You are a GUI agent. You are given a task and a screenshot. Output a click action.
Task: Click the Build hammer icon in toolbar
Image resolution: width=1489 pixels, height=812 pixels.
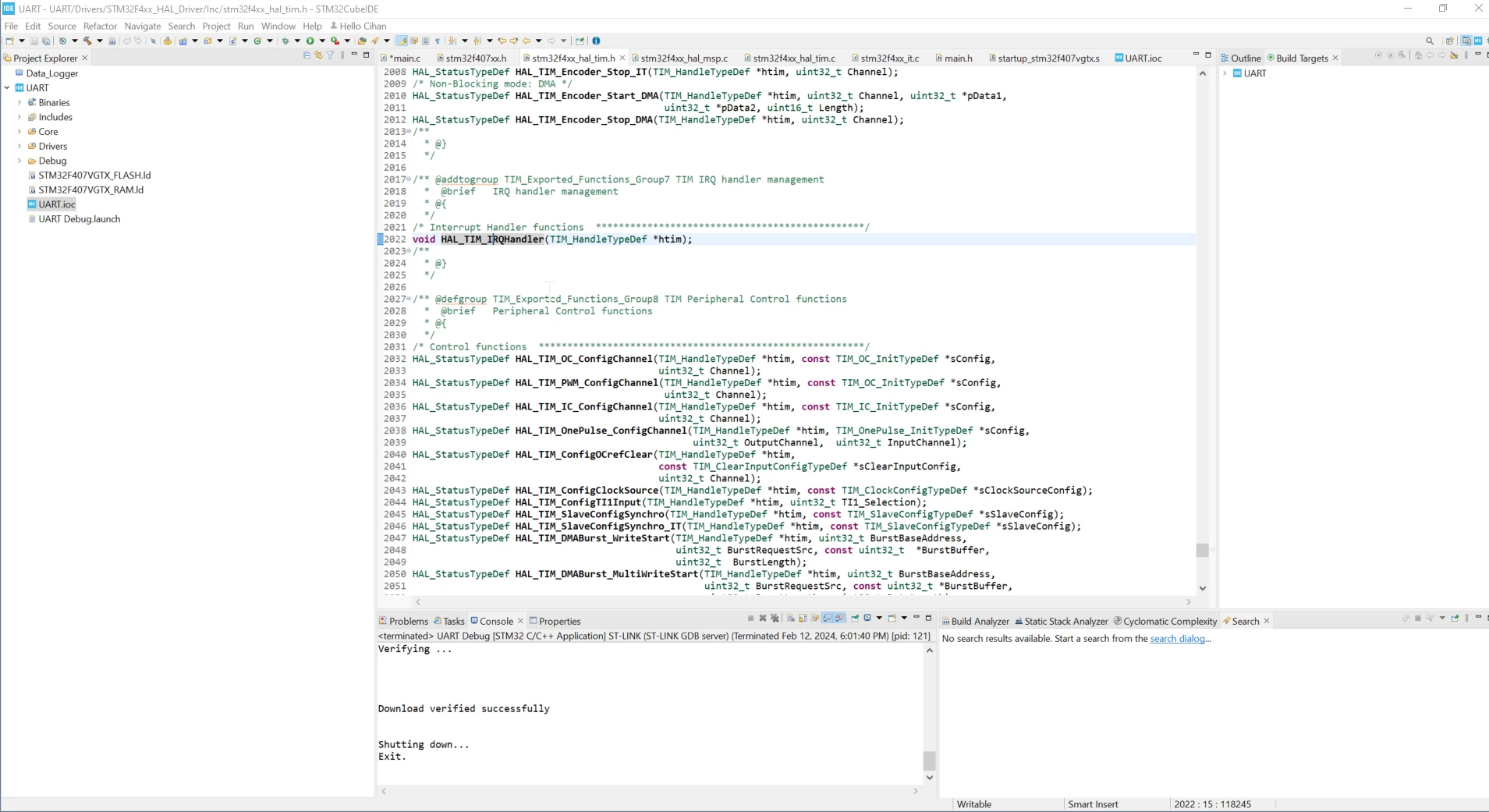click(x=87, y=41)
